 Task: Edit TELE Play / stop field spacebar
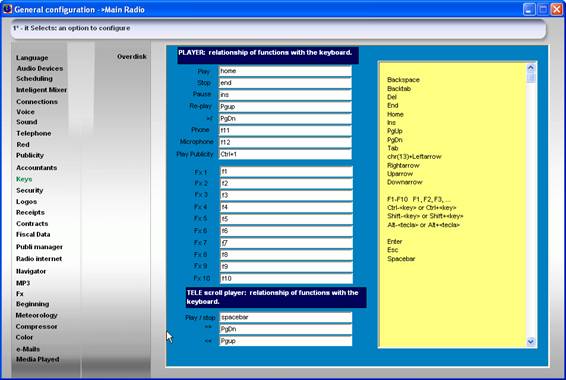click(x=286, y=317)
